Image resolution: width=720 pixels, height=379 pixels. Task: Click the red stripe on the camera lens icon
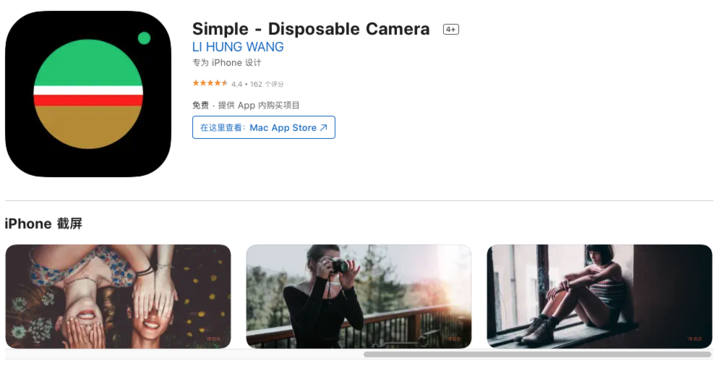point(88,100)
